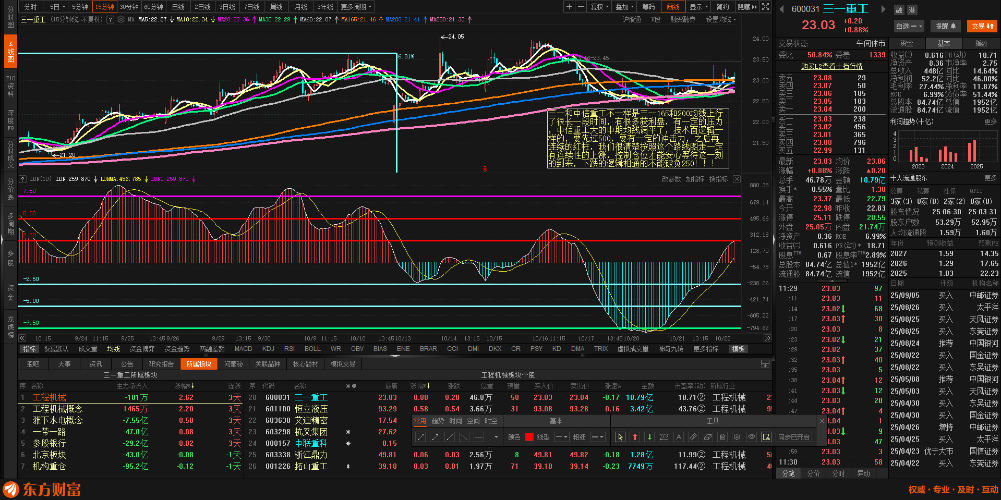Switch to daily K-line period

tap(177, 6)
